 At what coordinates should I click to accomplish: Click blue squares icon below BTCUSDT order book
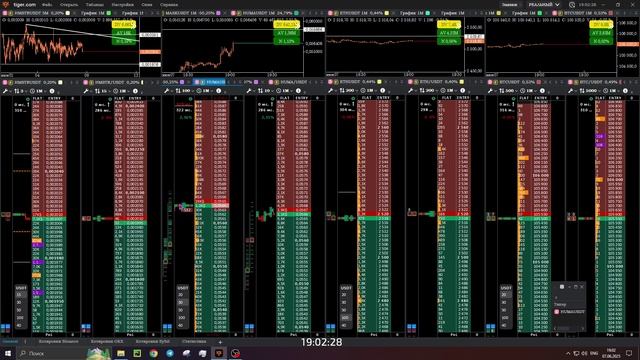491,327
